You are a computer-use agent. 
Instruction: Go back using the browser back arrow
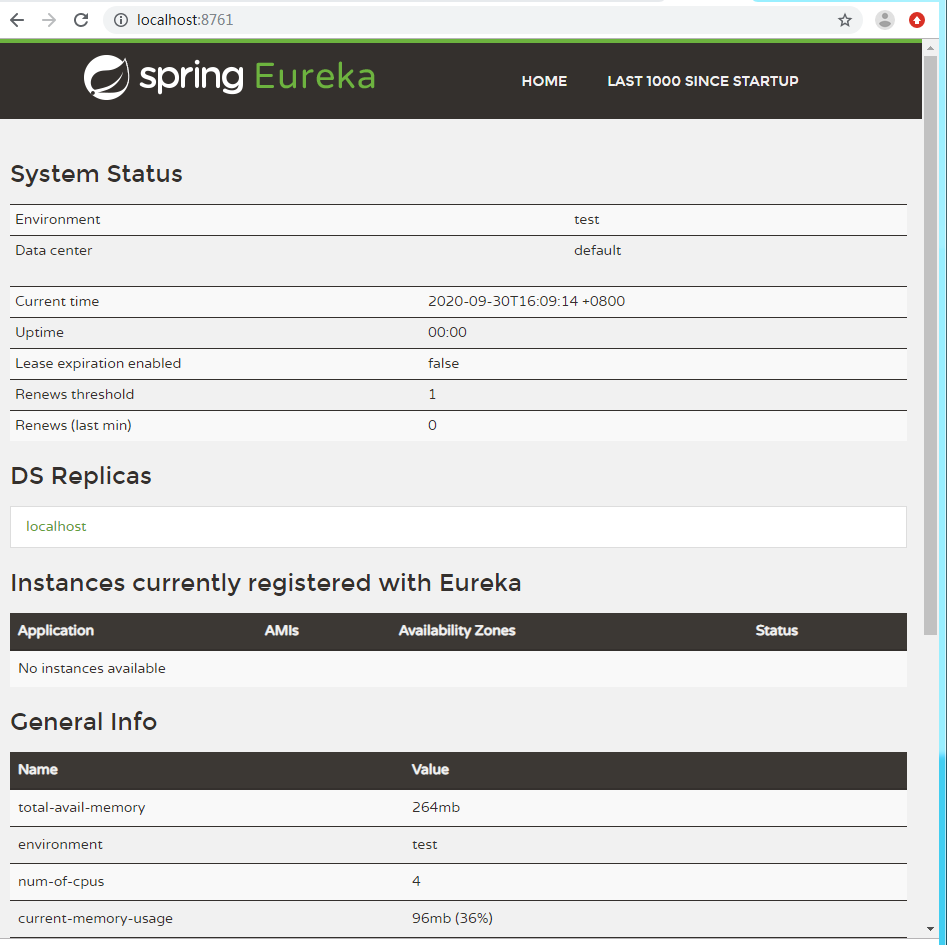click(x=18, y=20)
